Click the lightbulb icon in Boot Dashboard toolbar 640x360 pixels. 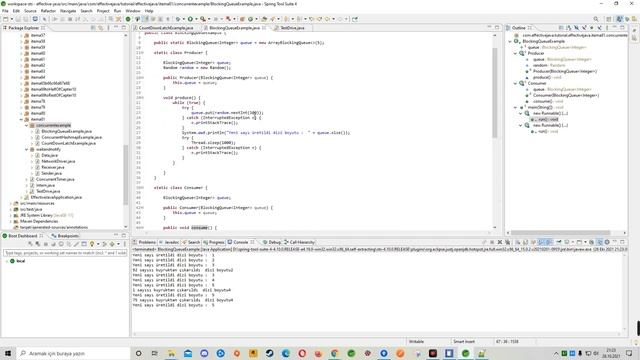coord(92,244)
